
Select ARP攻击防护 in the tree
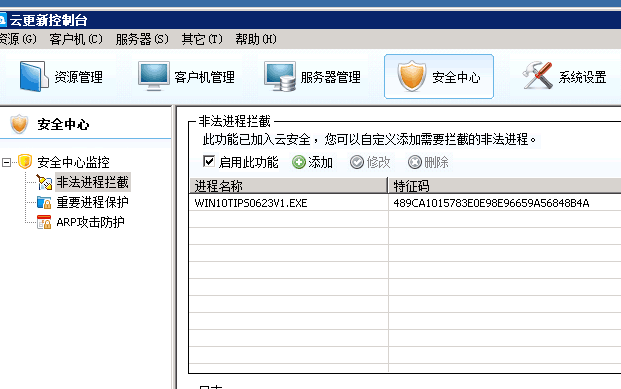(90, 222)
